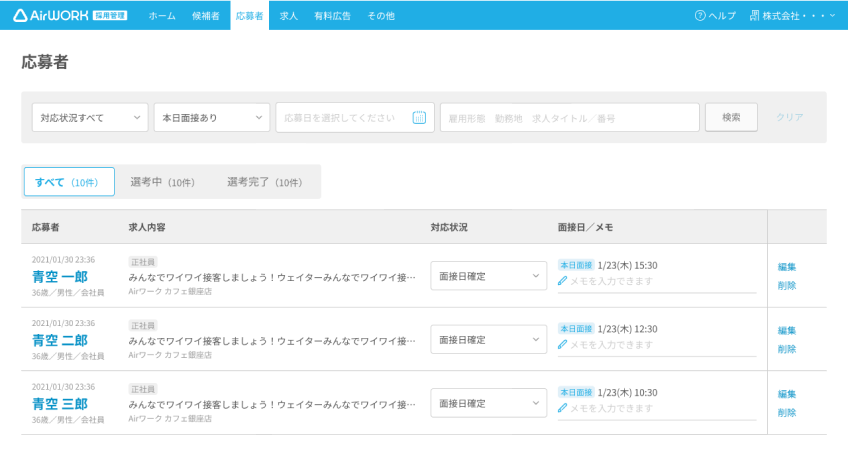Switch to the 選考中 (10件) tab
The width and height of the screenshot is (848, 454).
click(162, 182)
